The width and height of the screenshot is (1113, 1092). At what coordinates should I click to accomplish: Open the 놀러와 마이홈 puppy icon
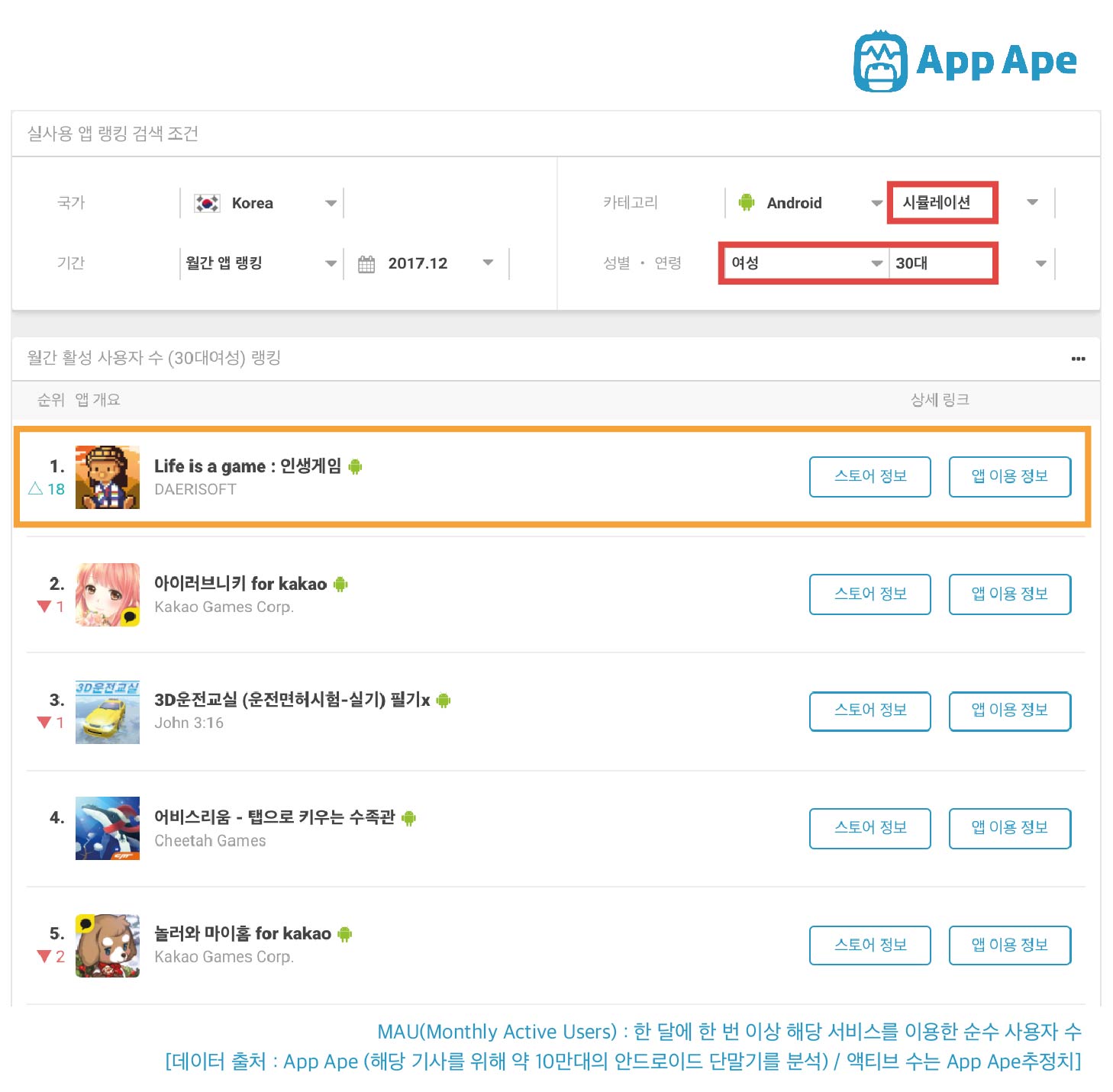[108, 945]
